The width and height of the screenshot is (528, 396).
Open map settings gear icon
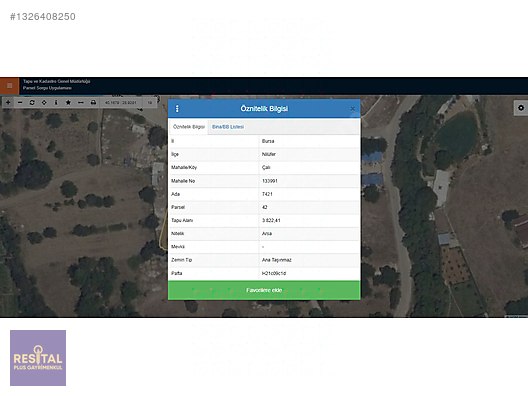tap(521, 108)
